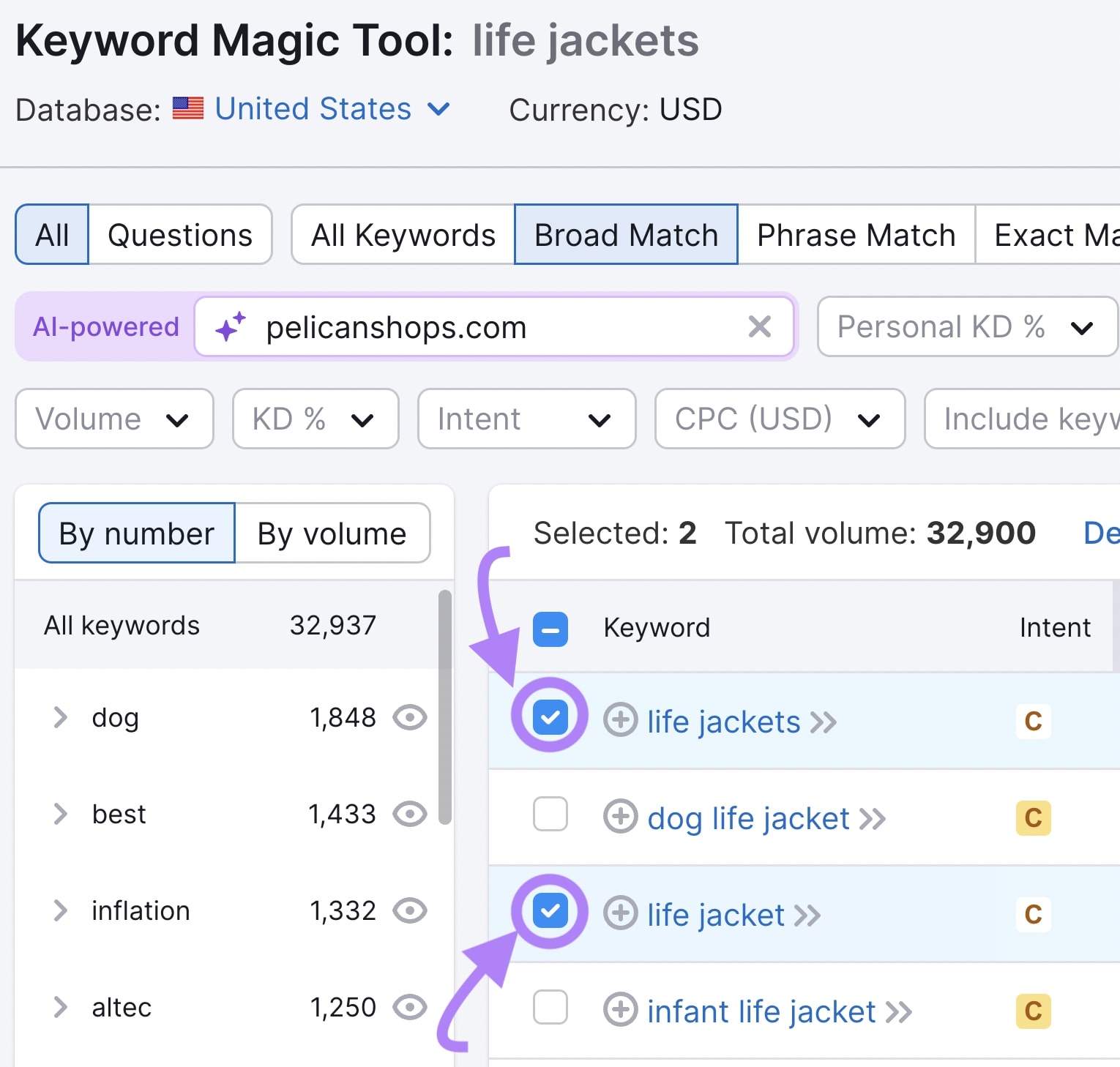Open the life jacket keyword link

click(715, 916)
